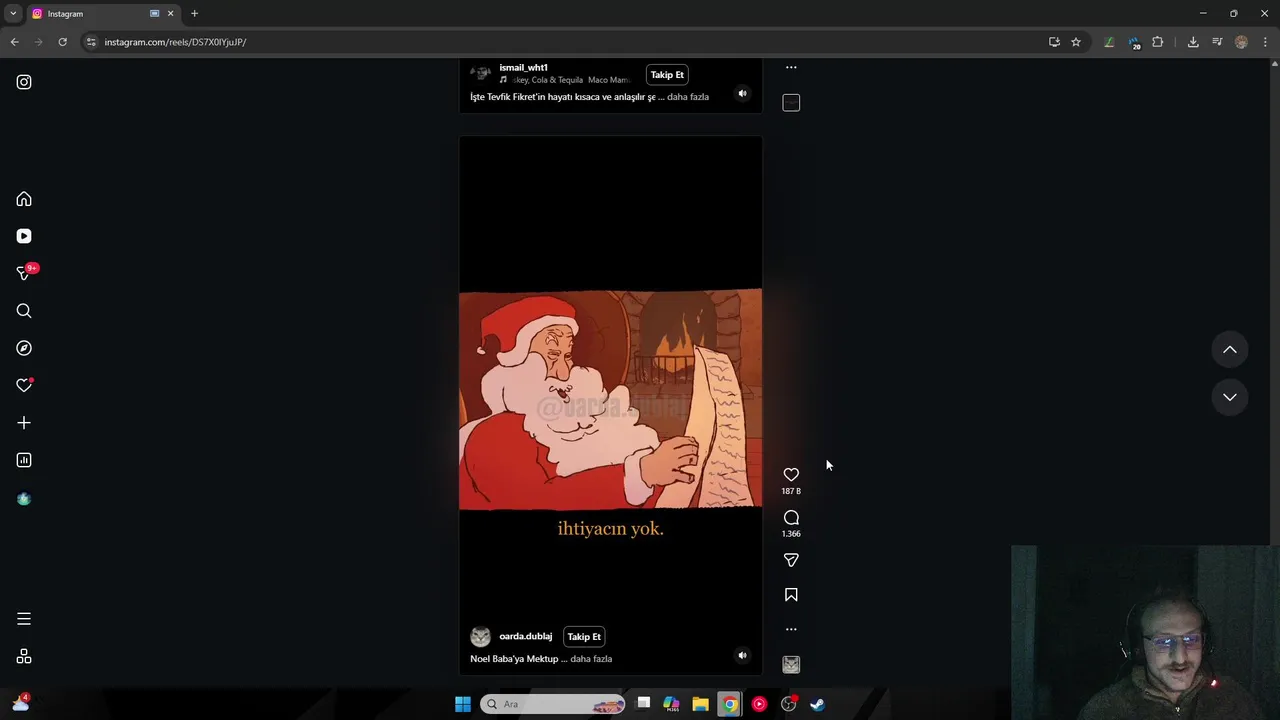Open Steam on taskbar

pos(817,704)
